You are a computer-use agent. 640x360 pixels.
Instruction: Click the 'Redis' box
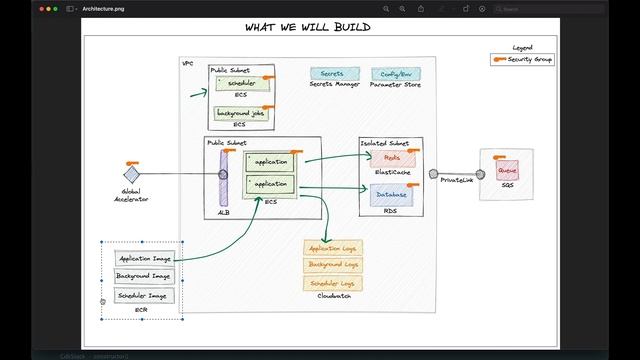[x=393, y=158]
